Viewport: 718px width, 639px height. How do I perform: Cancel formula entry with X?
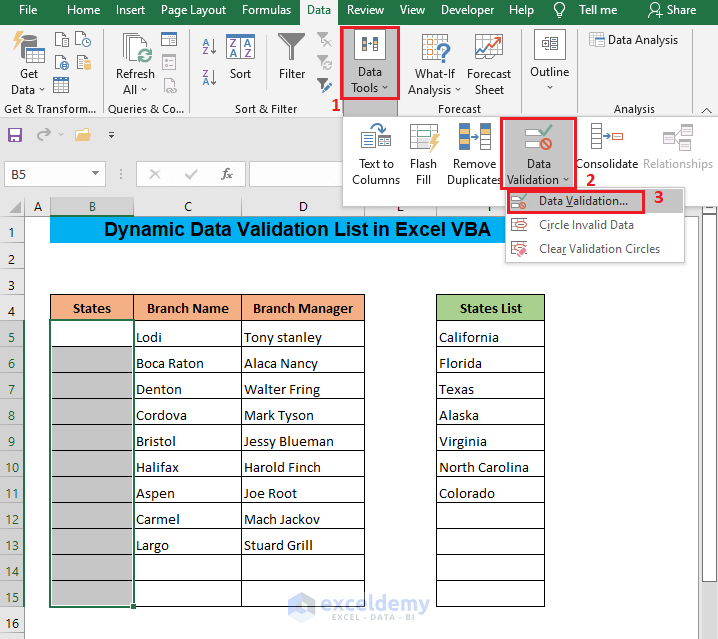[155, 174]
